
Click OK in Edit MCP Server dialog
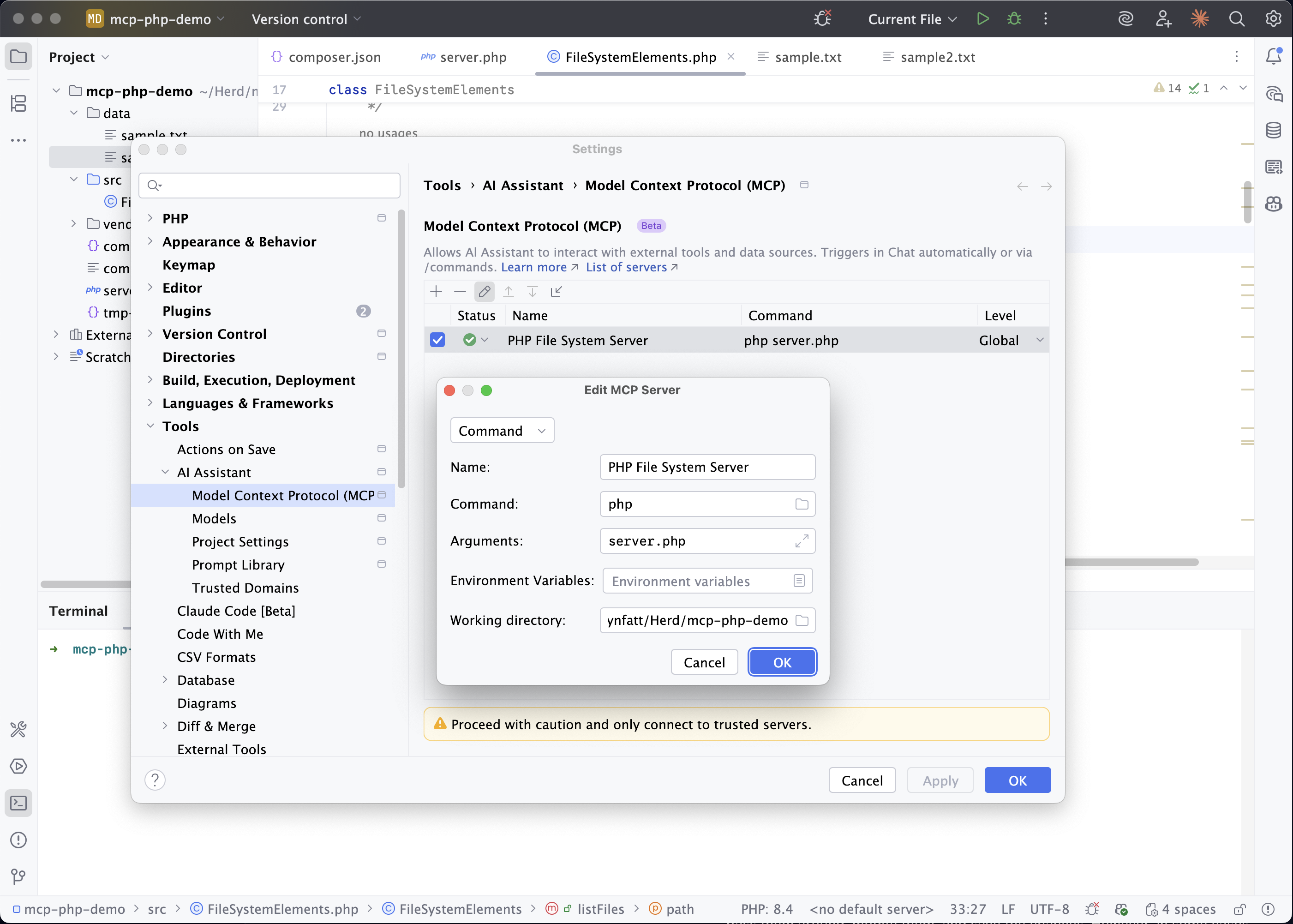pos(782,662)
